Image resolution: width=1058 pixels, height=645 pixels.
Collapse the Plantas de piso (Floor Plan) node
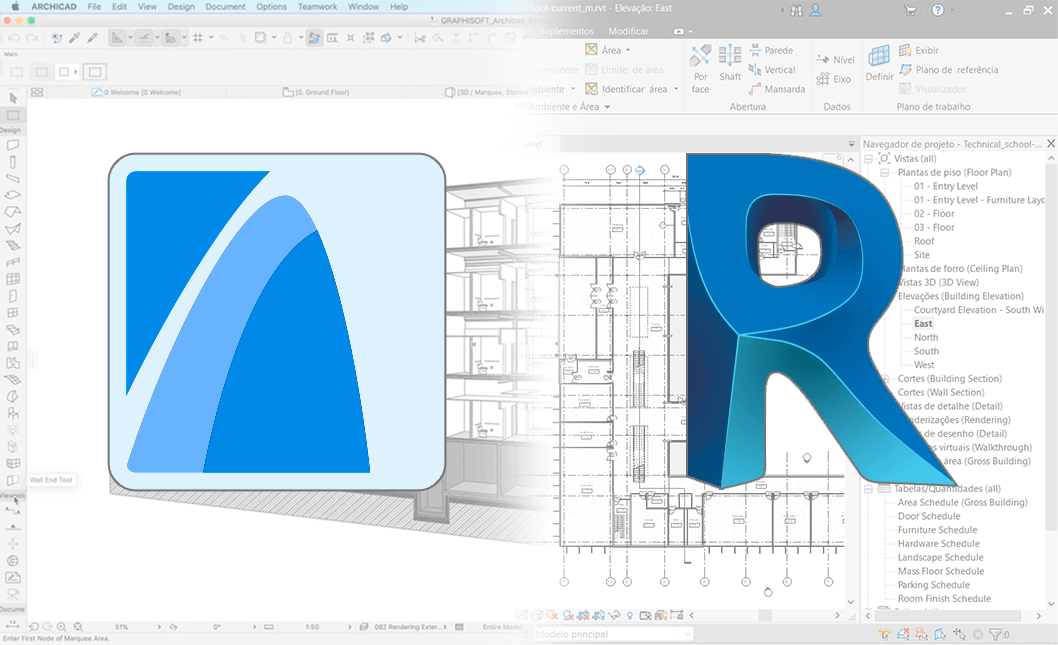pyautogui.click(x=884, y=173)
